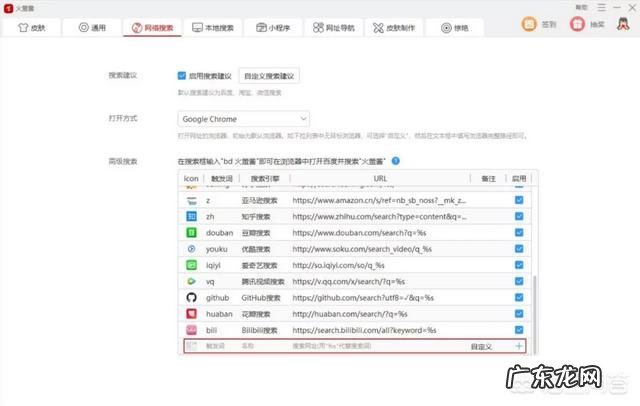Click the 启用 column header
The height and width of the screenshot is (406, 640).
(x=519, y=179)
